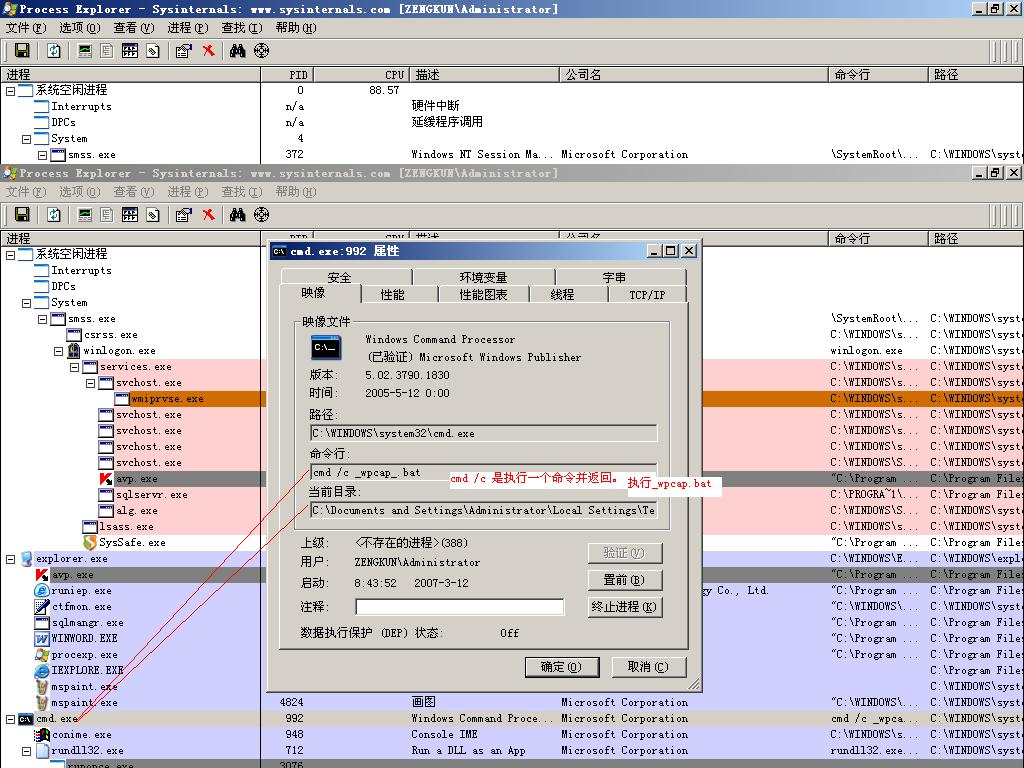Image resolution: width=1024 pixels, height=768 pixels.
Task: Click the Save icon in the topmost toolbar
Action: tap(22, 51)
